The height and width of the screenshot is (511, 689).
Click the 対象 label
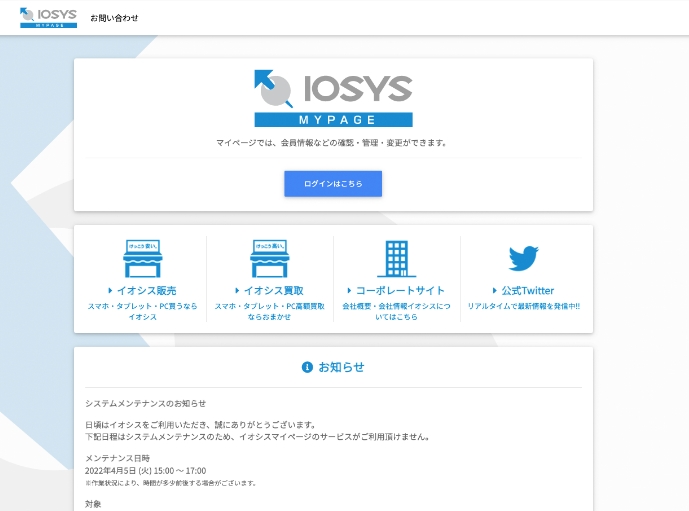[93, 504]
